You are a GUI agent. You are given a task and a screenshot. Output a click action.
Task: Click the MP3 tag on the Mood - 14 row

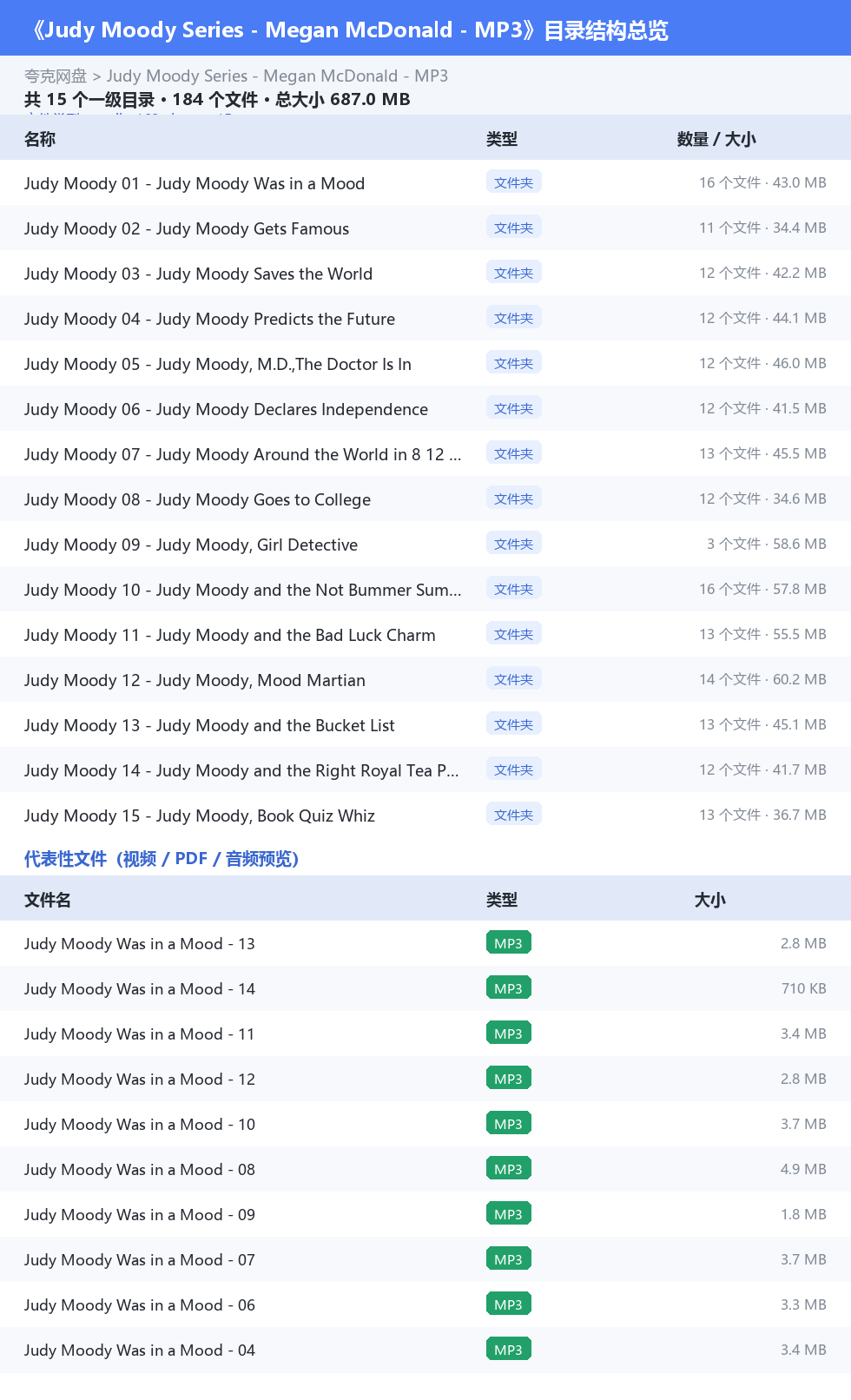tap(509, 988)
